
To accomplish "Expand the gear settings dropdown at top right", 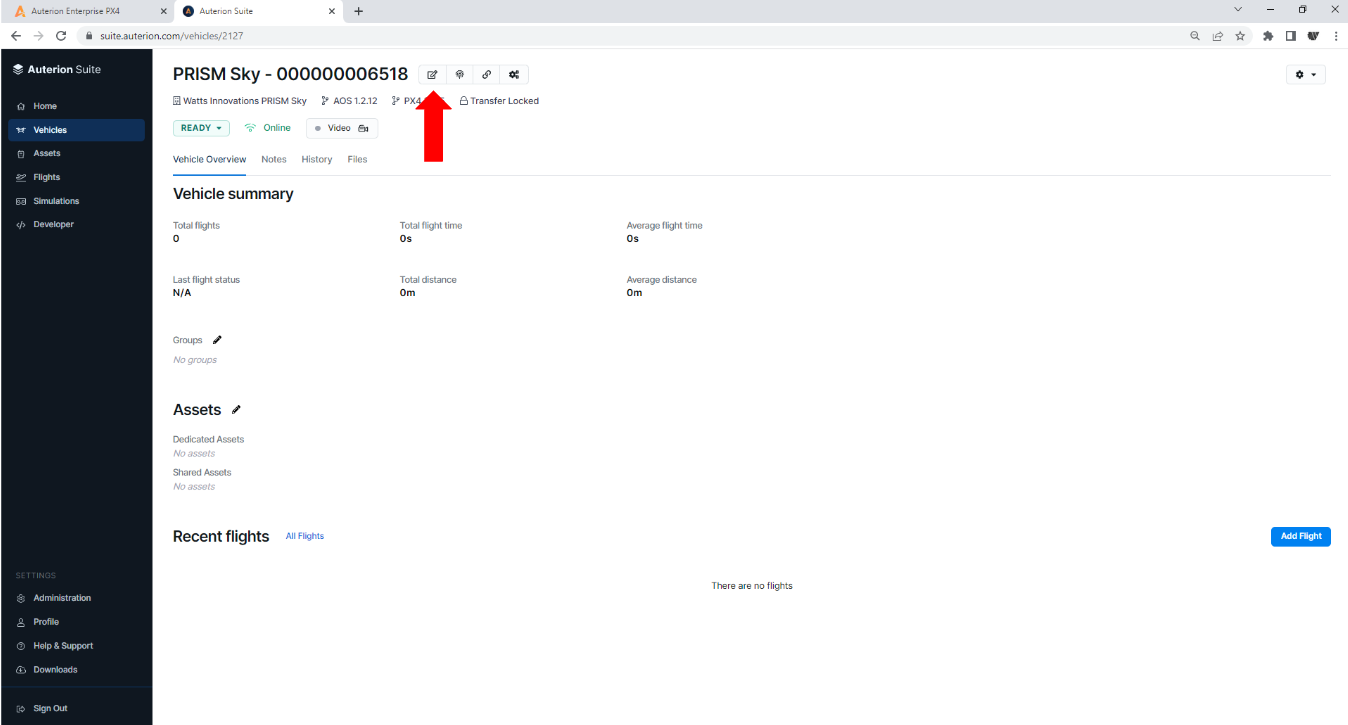I will pyautogui.click(x=1305, y=75).
